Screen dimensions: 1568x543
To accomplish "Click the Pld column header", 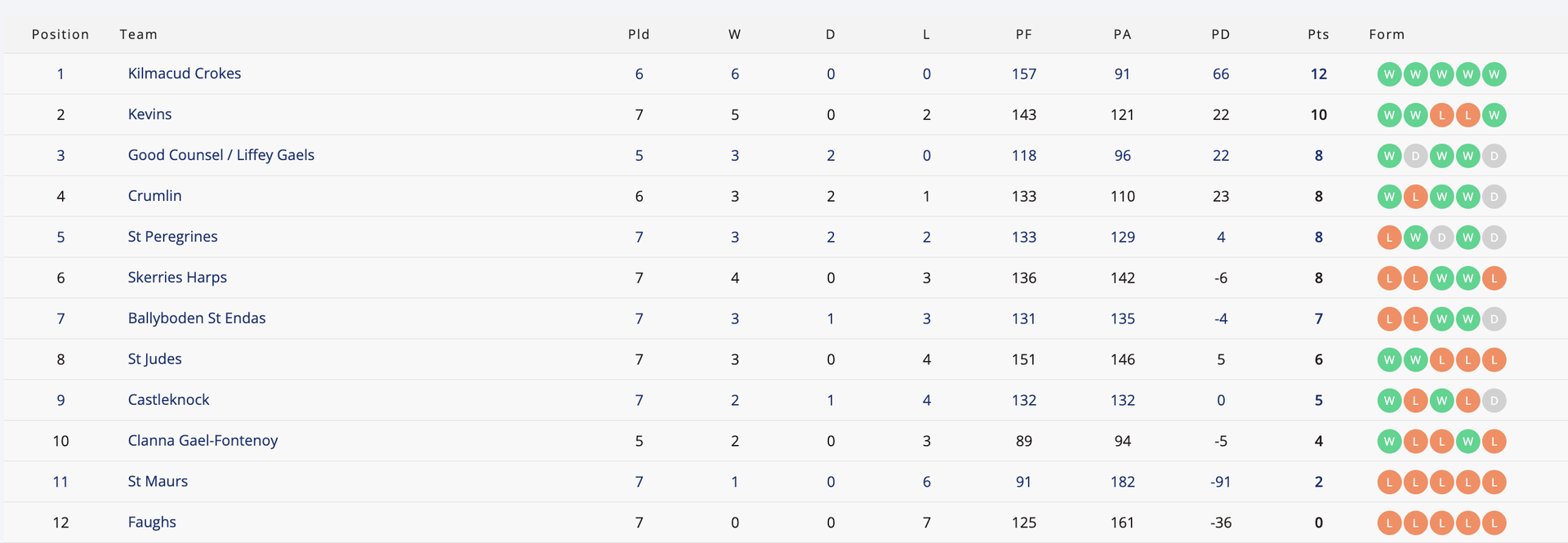I will pyautogui.click(x=639, y=34).
